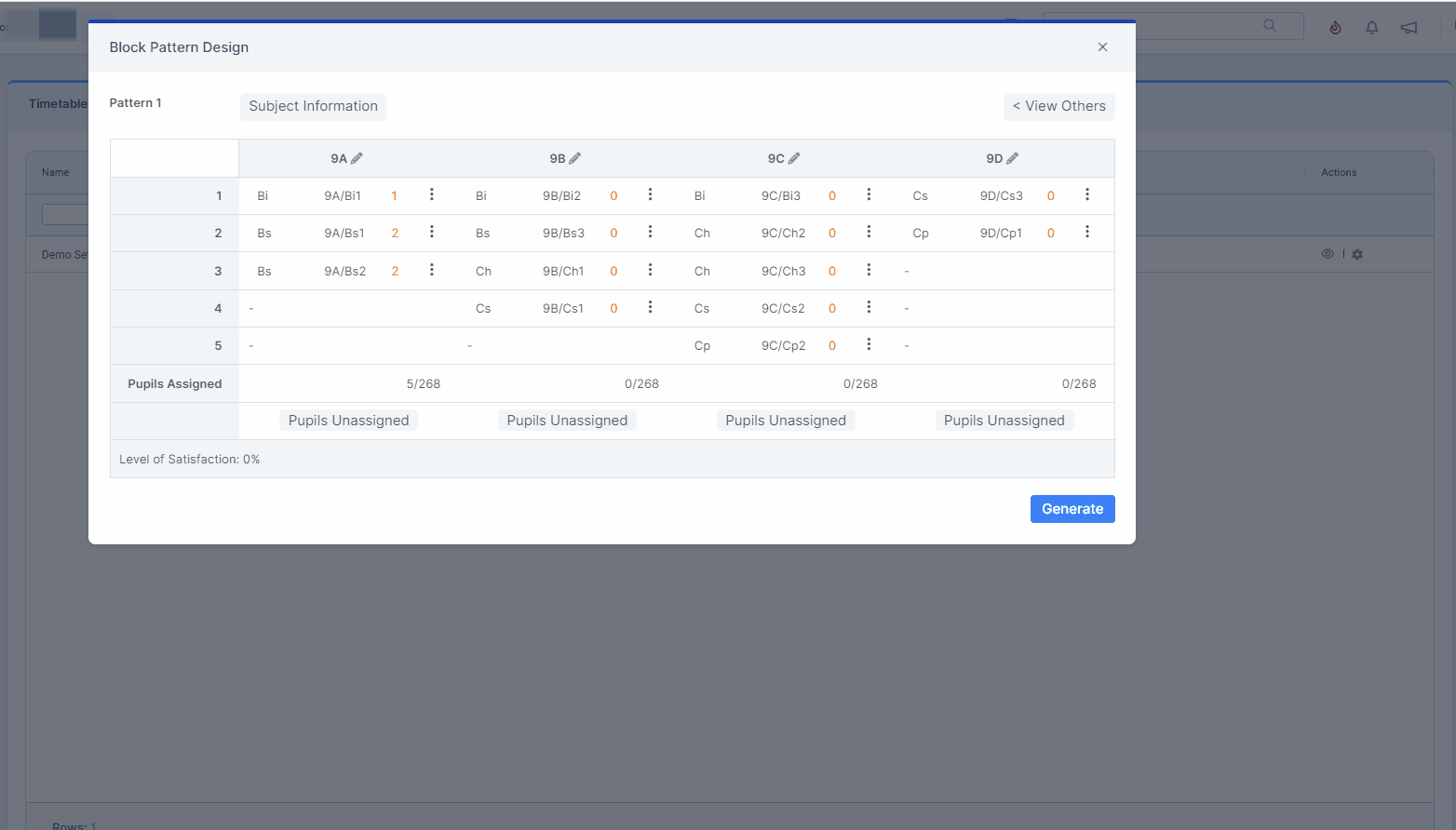Click the notification bell icon
Viewport: 1456px width, 830px height.
click(x=1372, y=27)
